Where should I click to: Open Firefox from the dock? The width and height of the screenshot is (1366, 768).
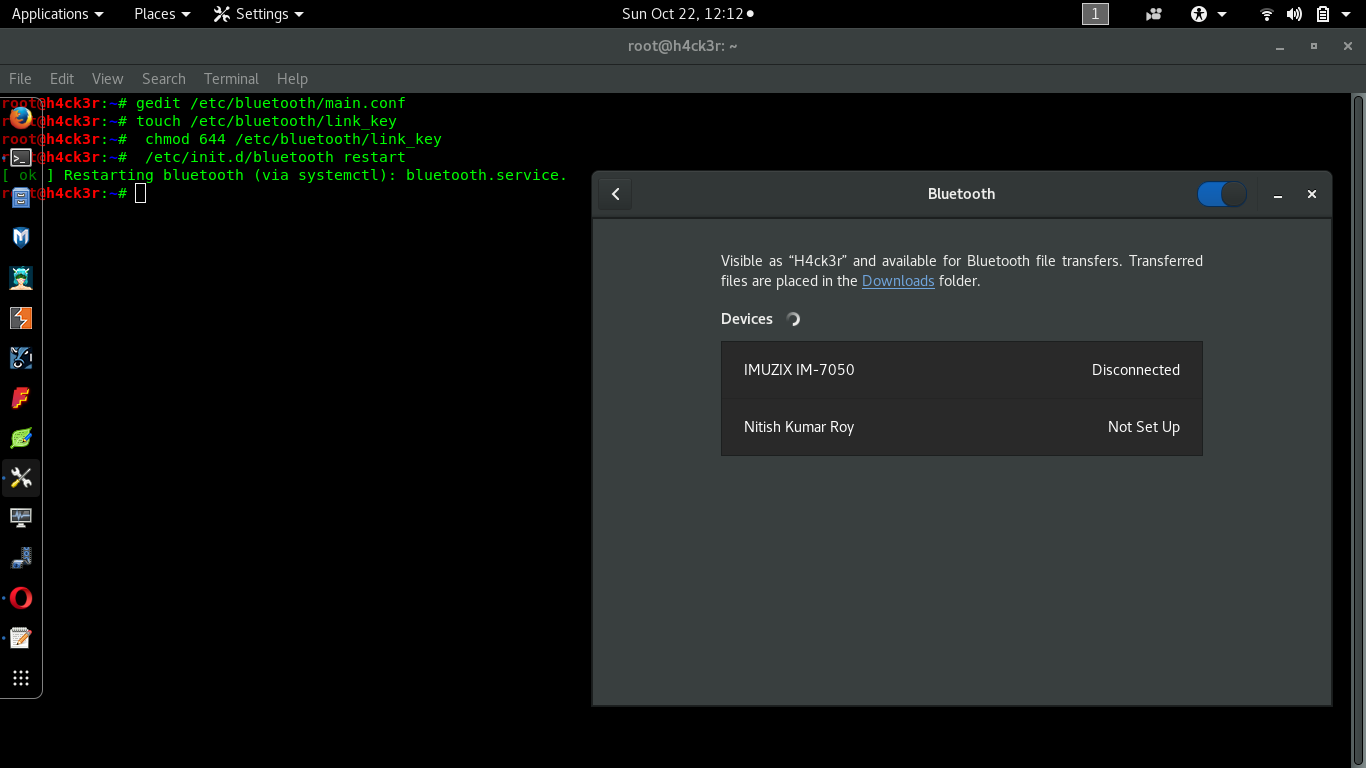point(20,118)
